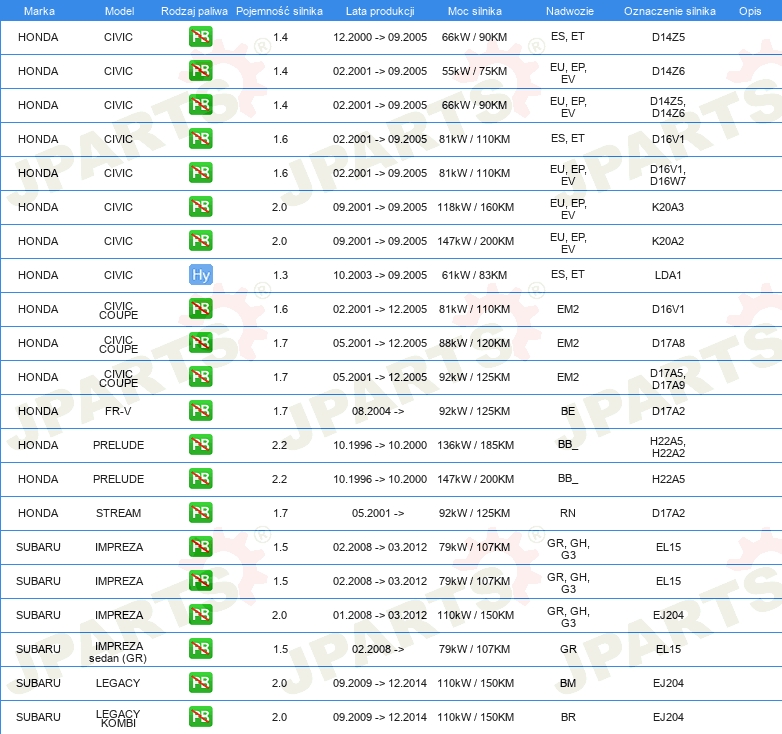Click the Nadwozie column header
This screenshot has width=782, height=734.
tap(570, 11)
